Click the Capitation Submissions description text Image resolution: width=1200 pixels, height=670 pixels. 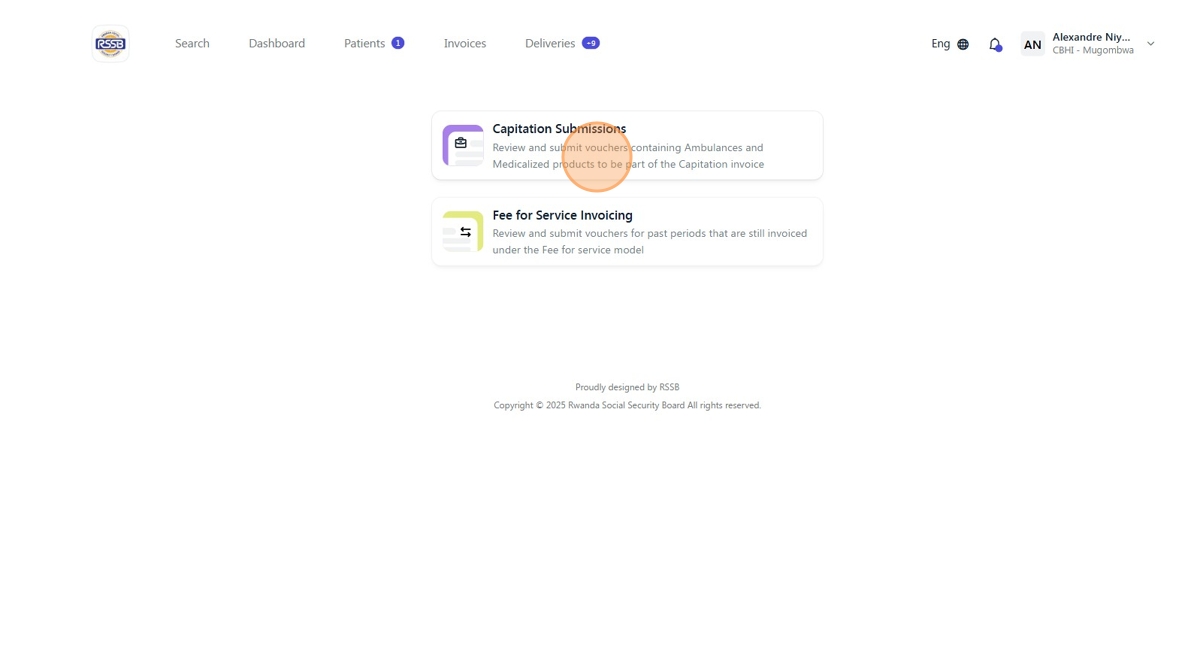click(x=628, y=156)
